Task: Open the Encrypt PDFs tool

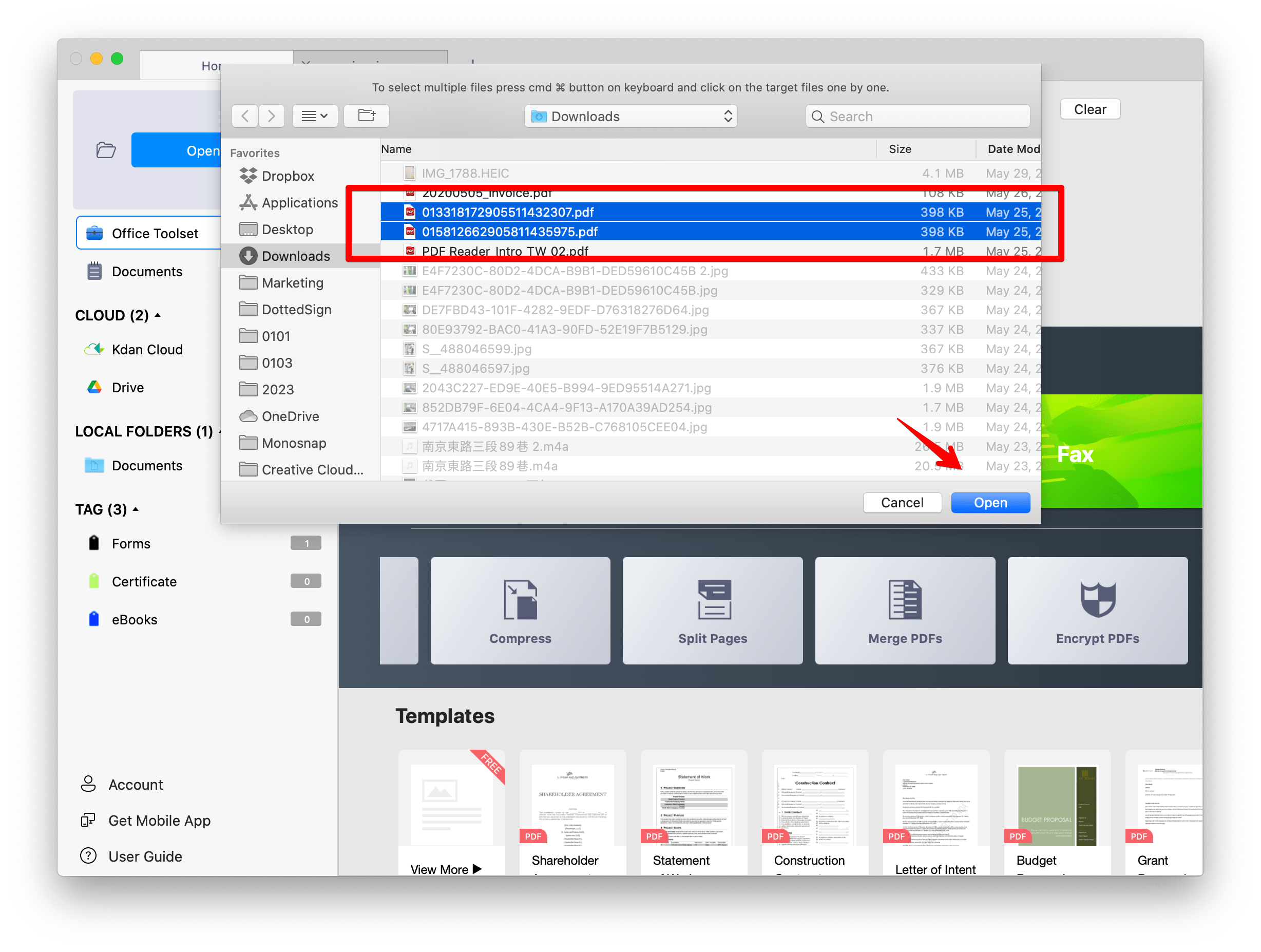Action: [x=1097, y=610]
